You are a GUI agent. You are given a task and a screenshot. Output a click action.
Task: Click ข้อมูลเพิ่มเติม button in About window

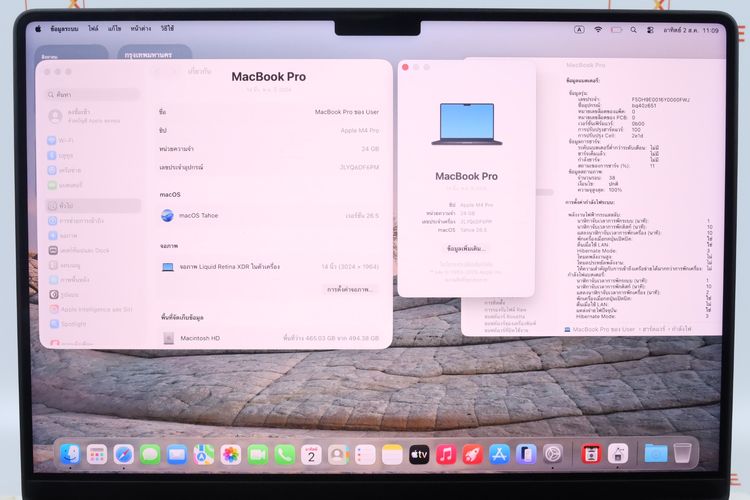pos(466,249)
